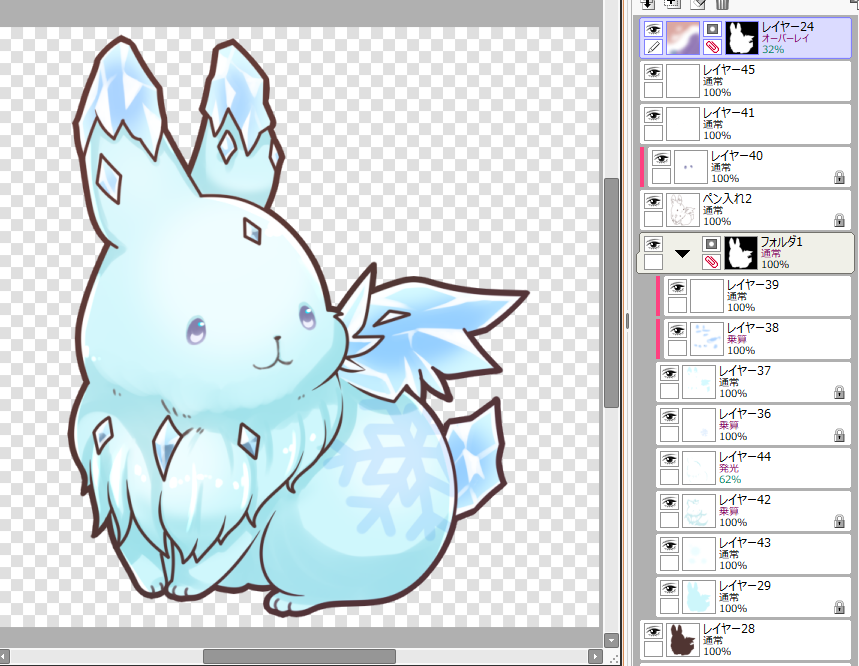Click the lock icon on レイヤー42

pyautogui.click(x=839, y=521)
